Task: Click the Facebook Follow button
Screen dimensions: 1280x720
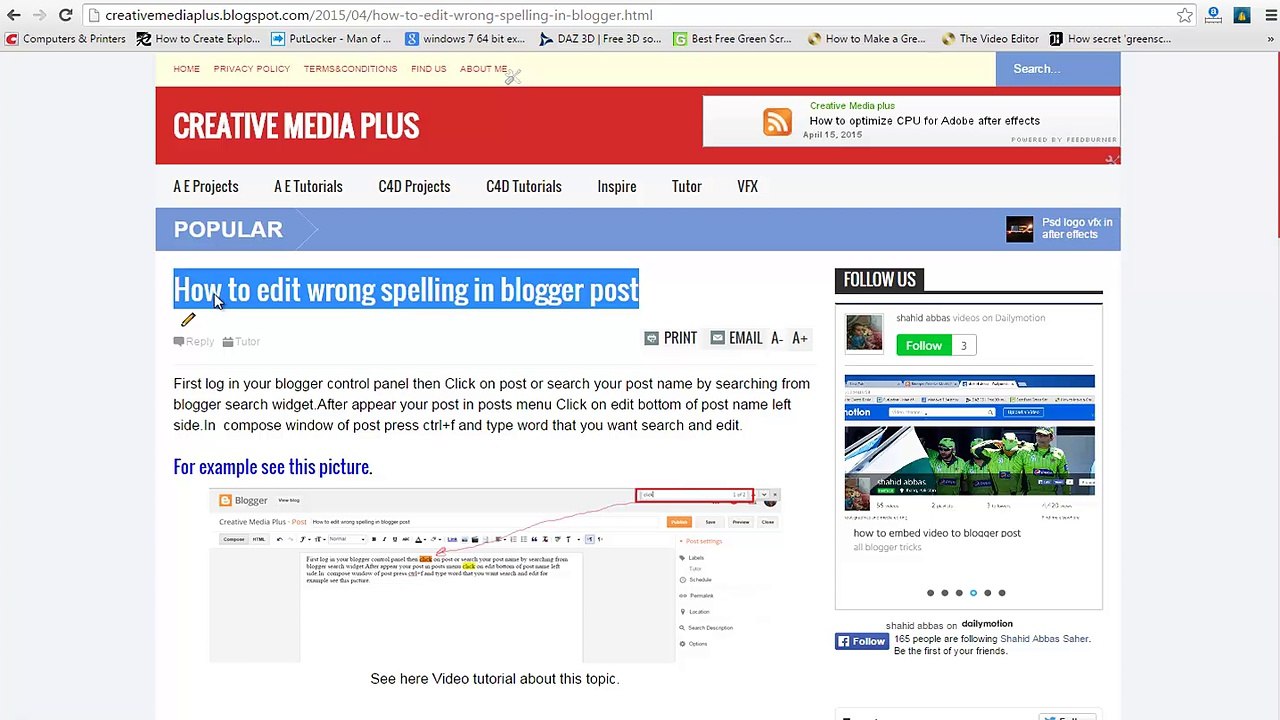Action: pyautogui.click(x=861, y=642)
